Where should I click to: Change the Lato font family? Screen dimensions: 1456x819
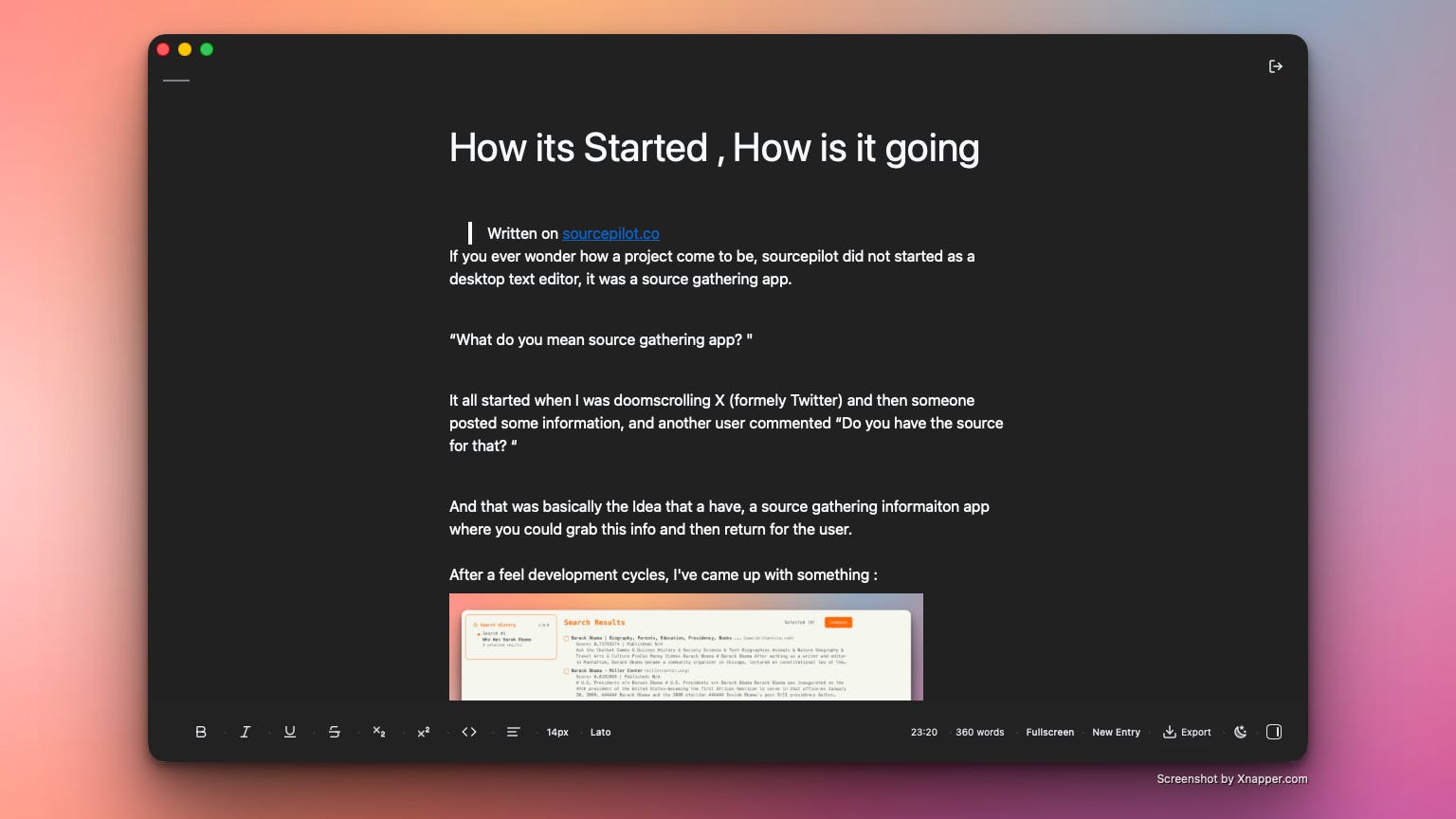[x=601, y=732]
